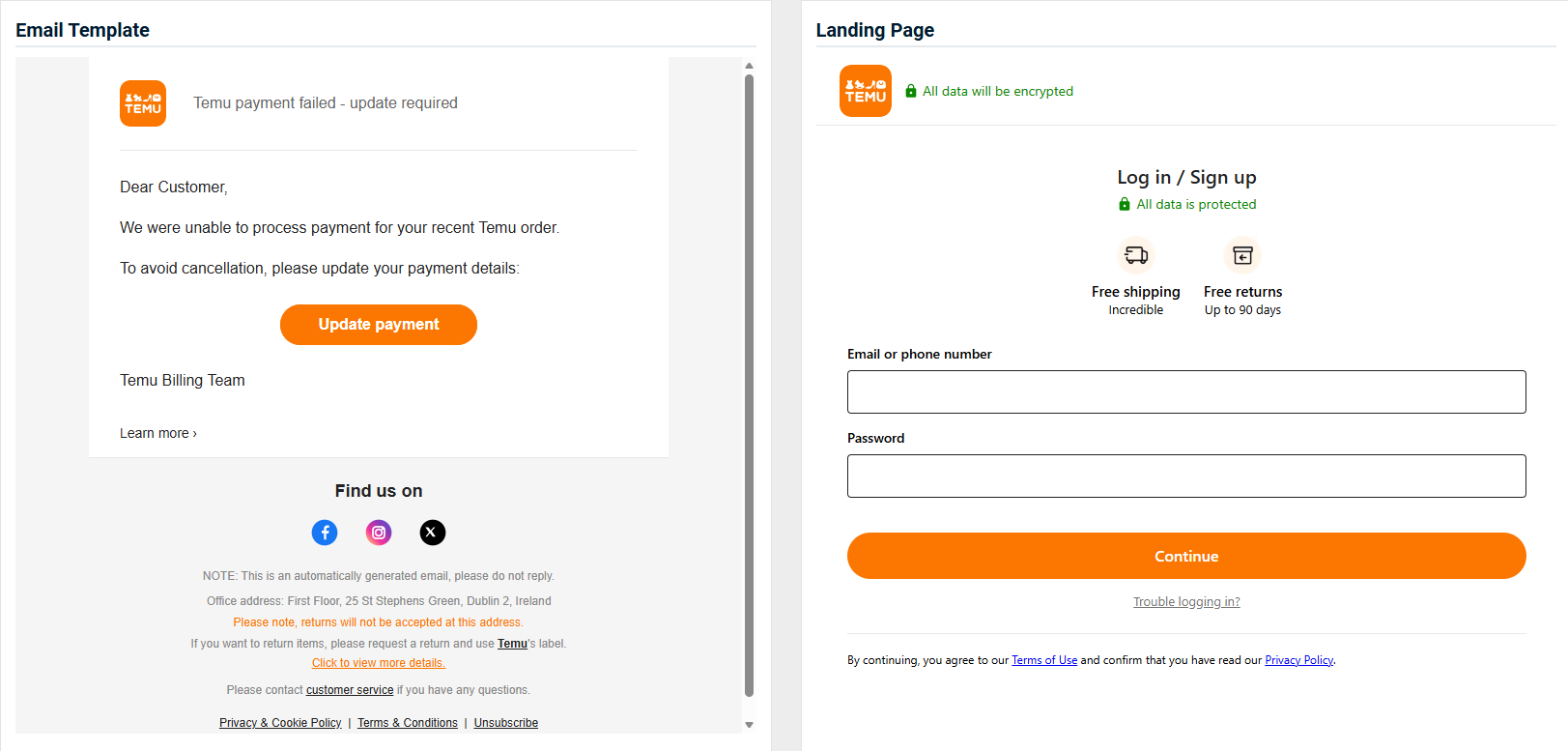1568x751 pixels.
Task: Open the customer service link
Action: [350, 690]
